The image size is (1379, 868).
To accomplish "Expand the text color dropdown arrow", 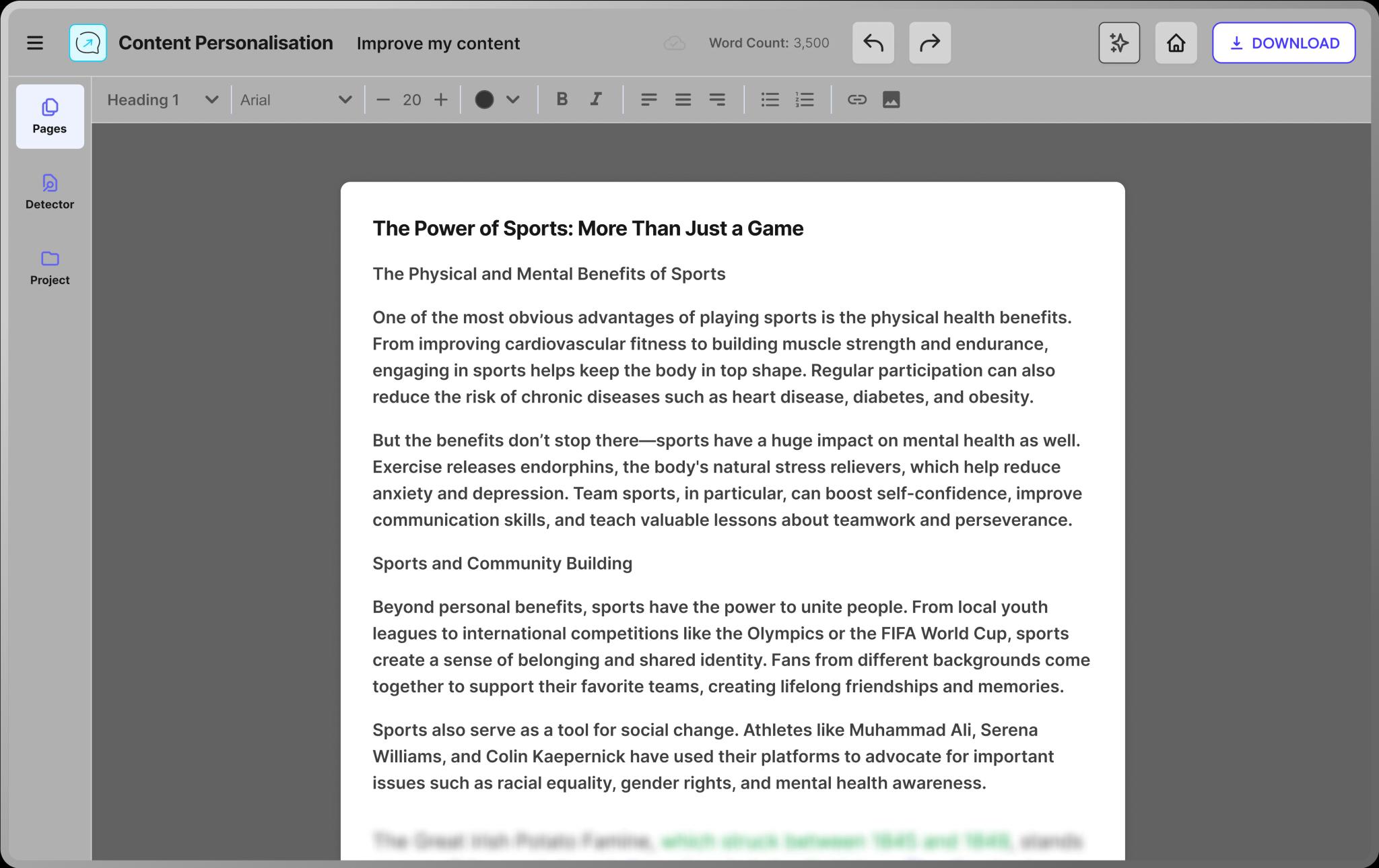I will coord(513,100).
